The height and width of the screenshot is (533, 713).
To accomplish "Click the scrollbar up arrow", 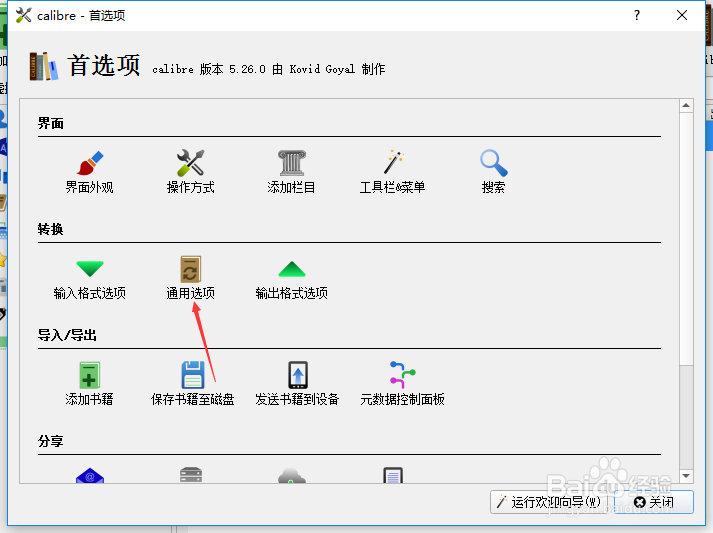I will (x=686, y=106).
